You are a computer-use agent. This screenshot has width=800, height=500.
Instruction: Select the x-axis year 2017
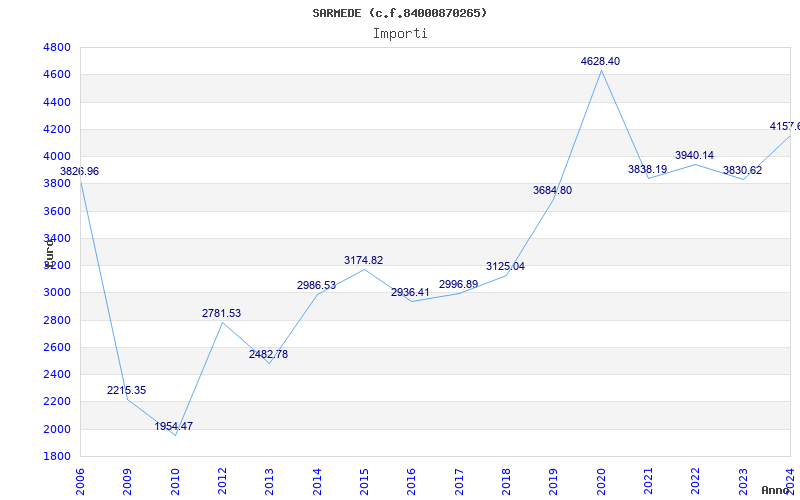pyautogui.click(x=459, y=482)
